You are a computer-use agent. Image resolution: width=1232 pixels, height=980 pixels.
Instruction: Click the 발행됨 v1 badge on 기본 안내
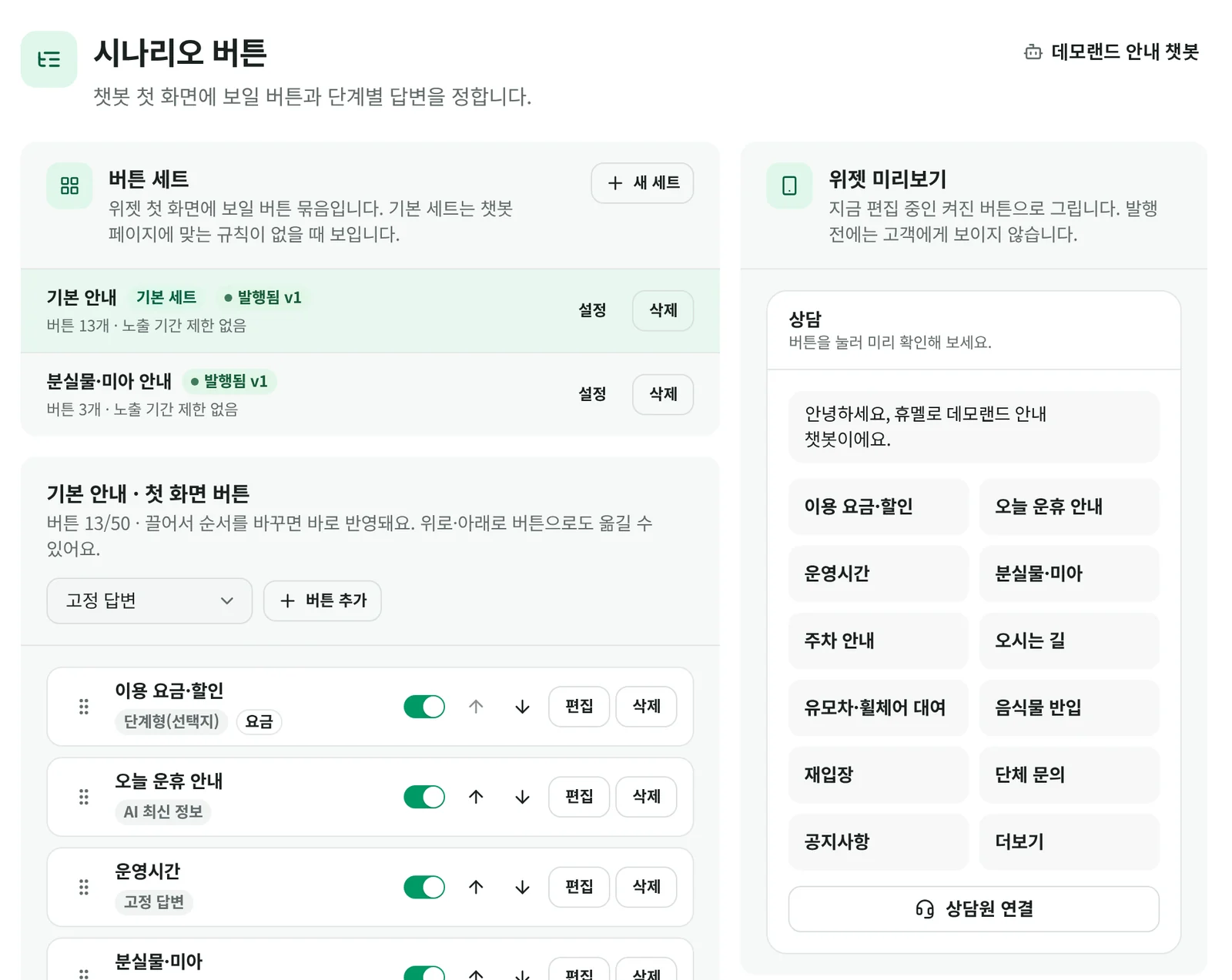[262, 298]
